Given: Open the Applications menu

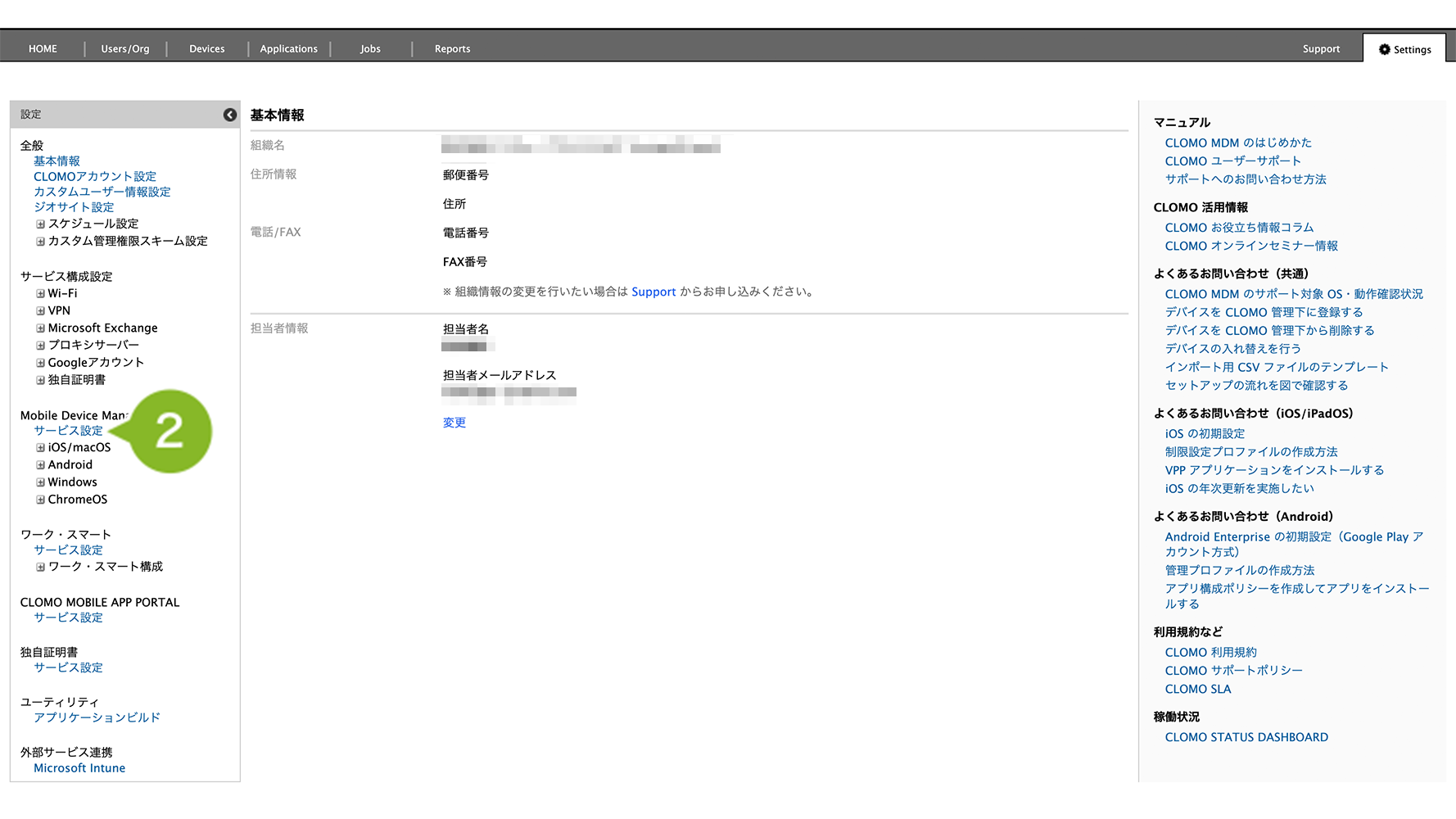Looking at the screenshot, I should click(x=288, y=49).
